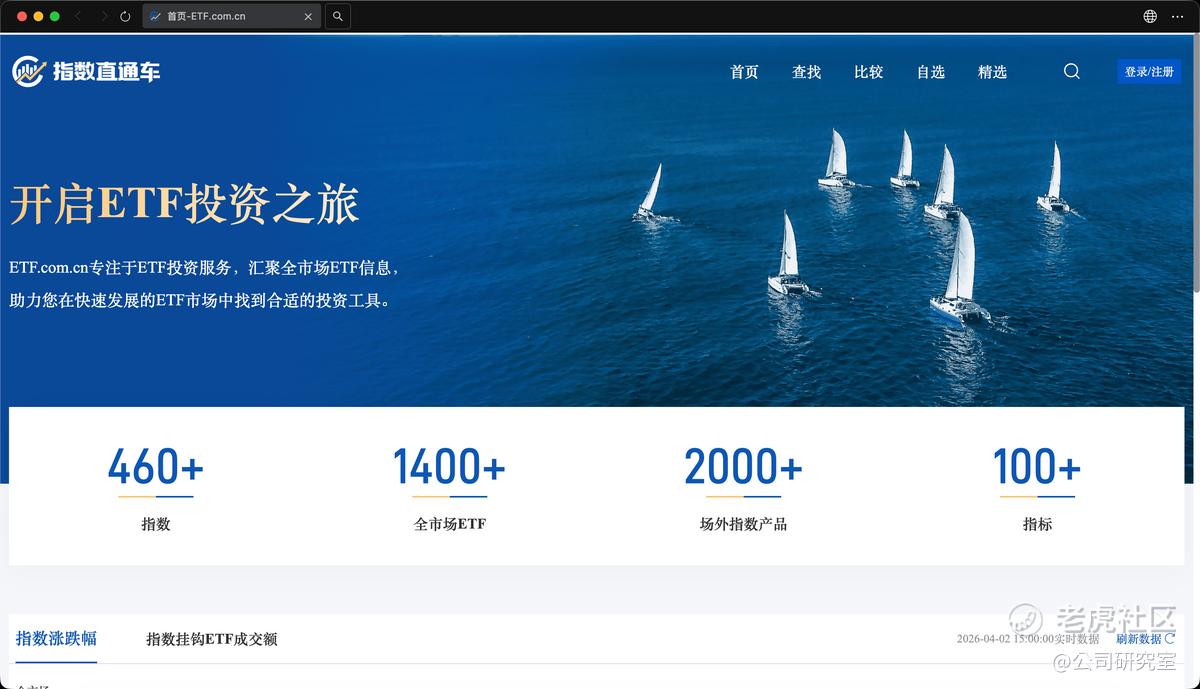This screenshot has width=1200, height=689.
Task: Click the globe icon in title bar
Action: 1150,17
